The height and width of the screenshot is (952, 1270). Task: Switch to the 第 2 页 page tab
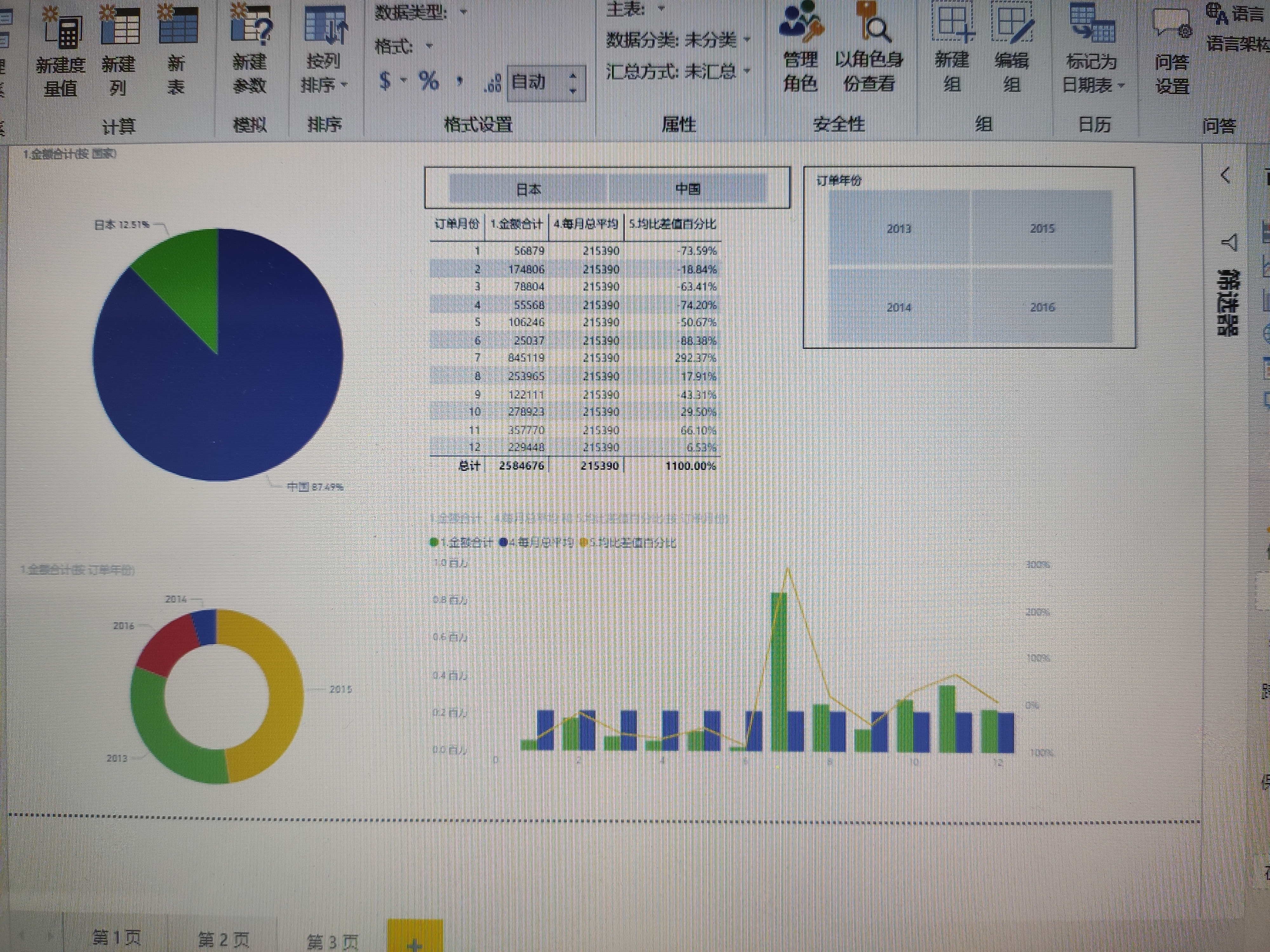coord(224,939)
